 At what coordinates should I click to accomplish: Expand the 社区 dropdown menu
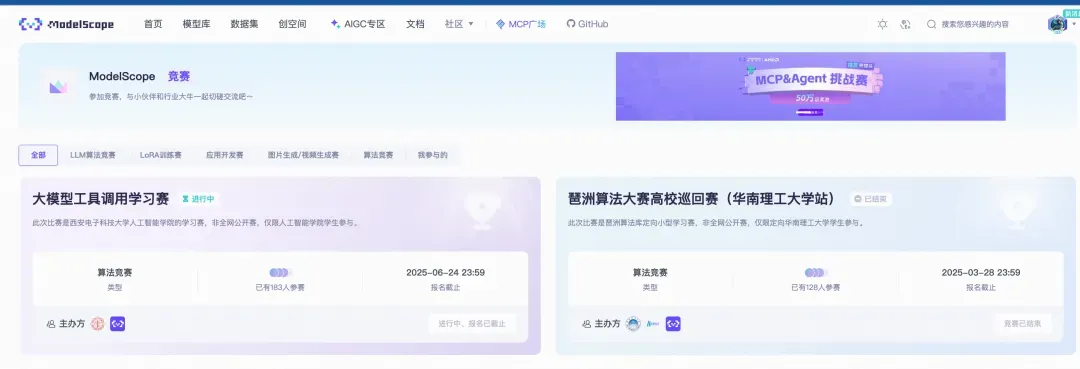pyautogui.click(x=459, y=24)
